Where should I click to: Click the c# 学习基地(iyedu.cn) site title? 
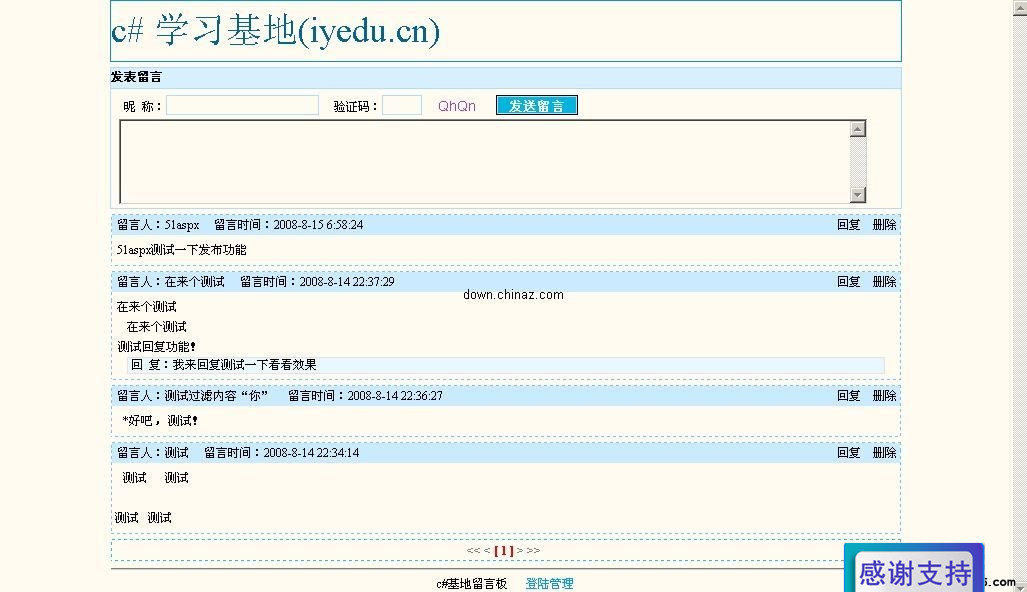point(275,31)
